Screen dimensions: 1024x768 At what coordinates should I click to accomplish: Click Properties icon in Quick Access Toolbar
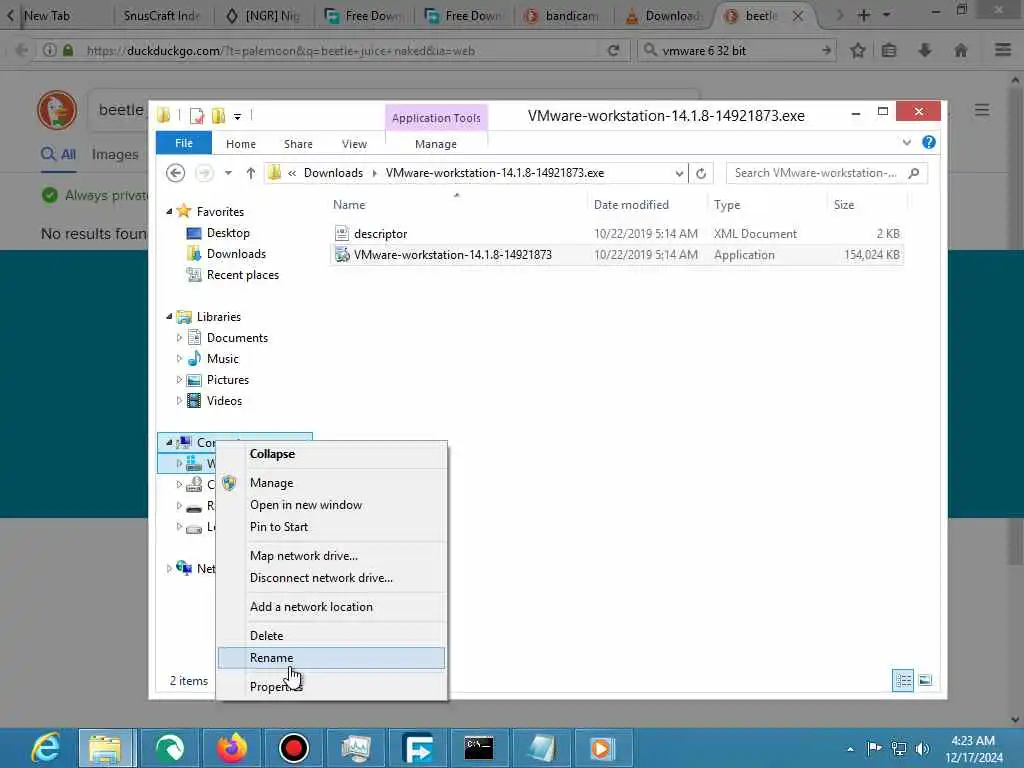(x=196, y=116)
